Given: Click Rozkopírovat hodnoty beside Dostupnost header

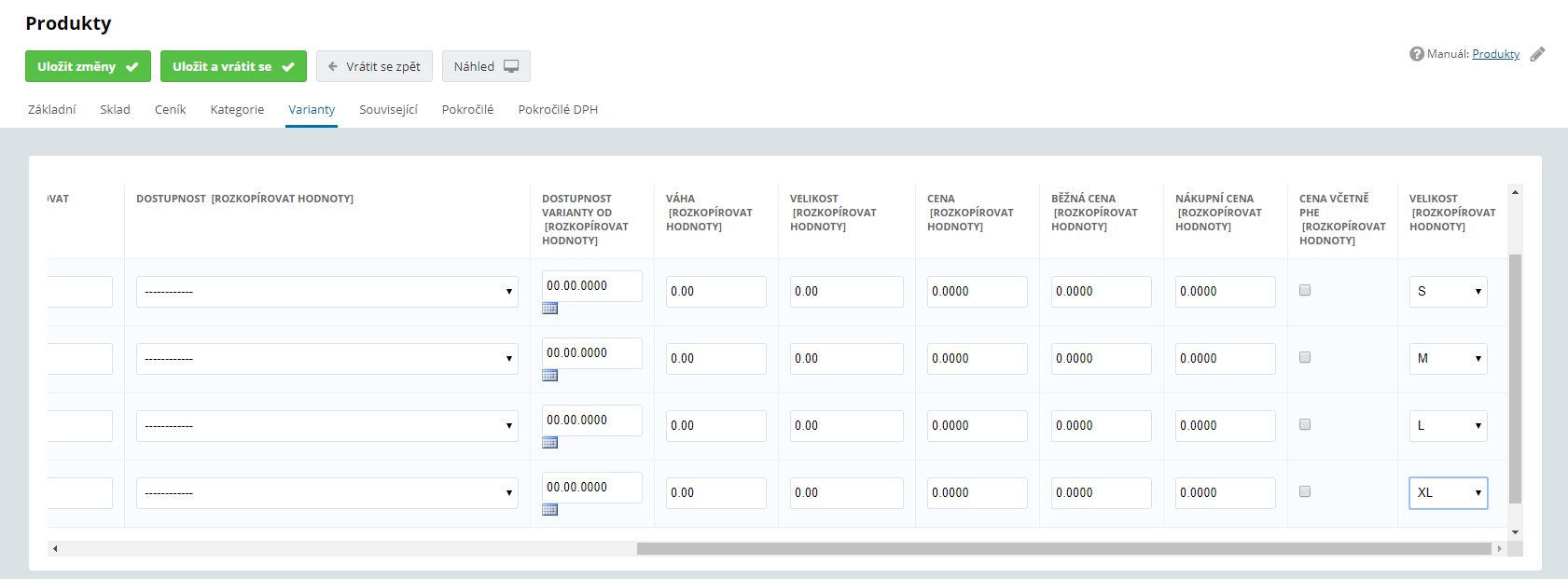Looking at the screenshot, I should (x=283, y=199).
